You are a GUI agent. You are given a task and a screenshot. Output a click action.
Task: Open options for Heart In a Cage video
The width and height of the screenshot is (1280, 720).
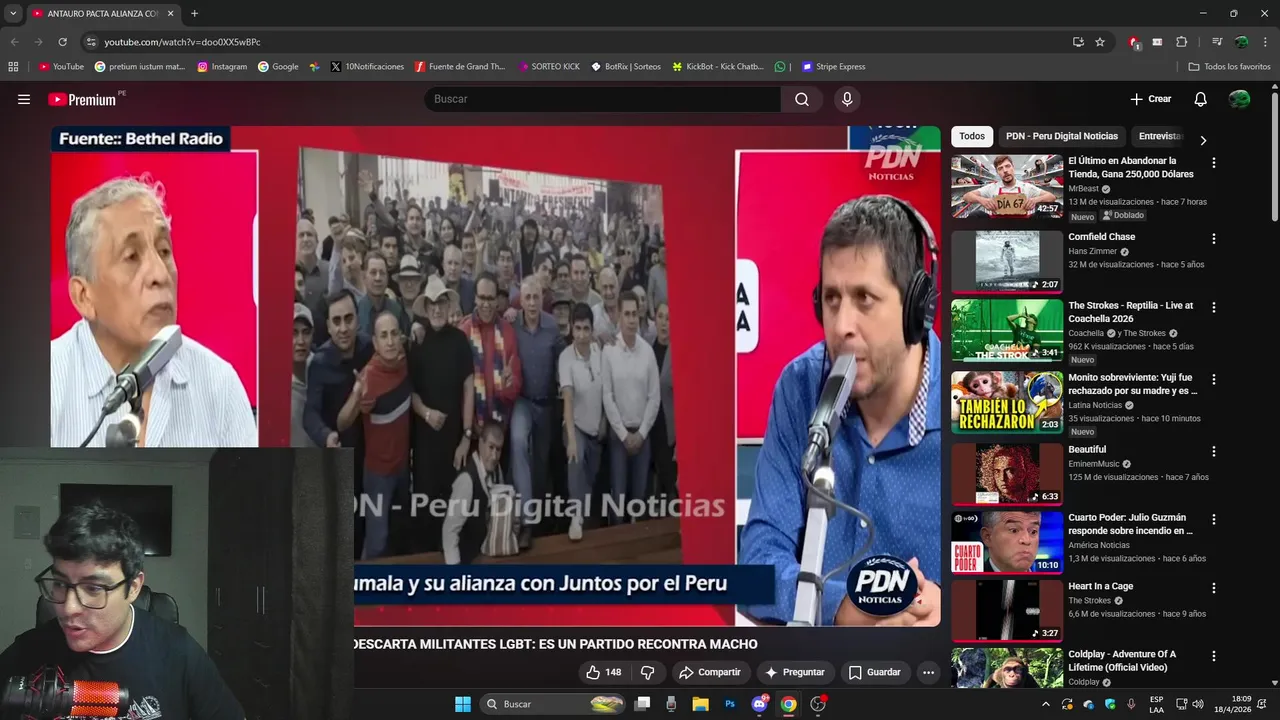click(x=1214, y=588)
